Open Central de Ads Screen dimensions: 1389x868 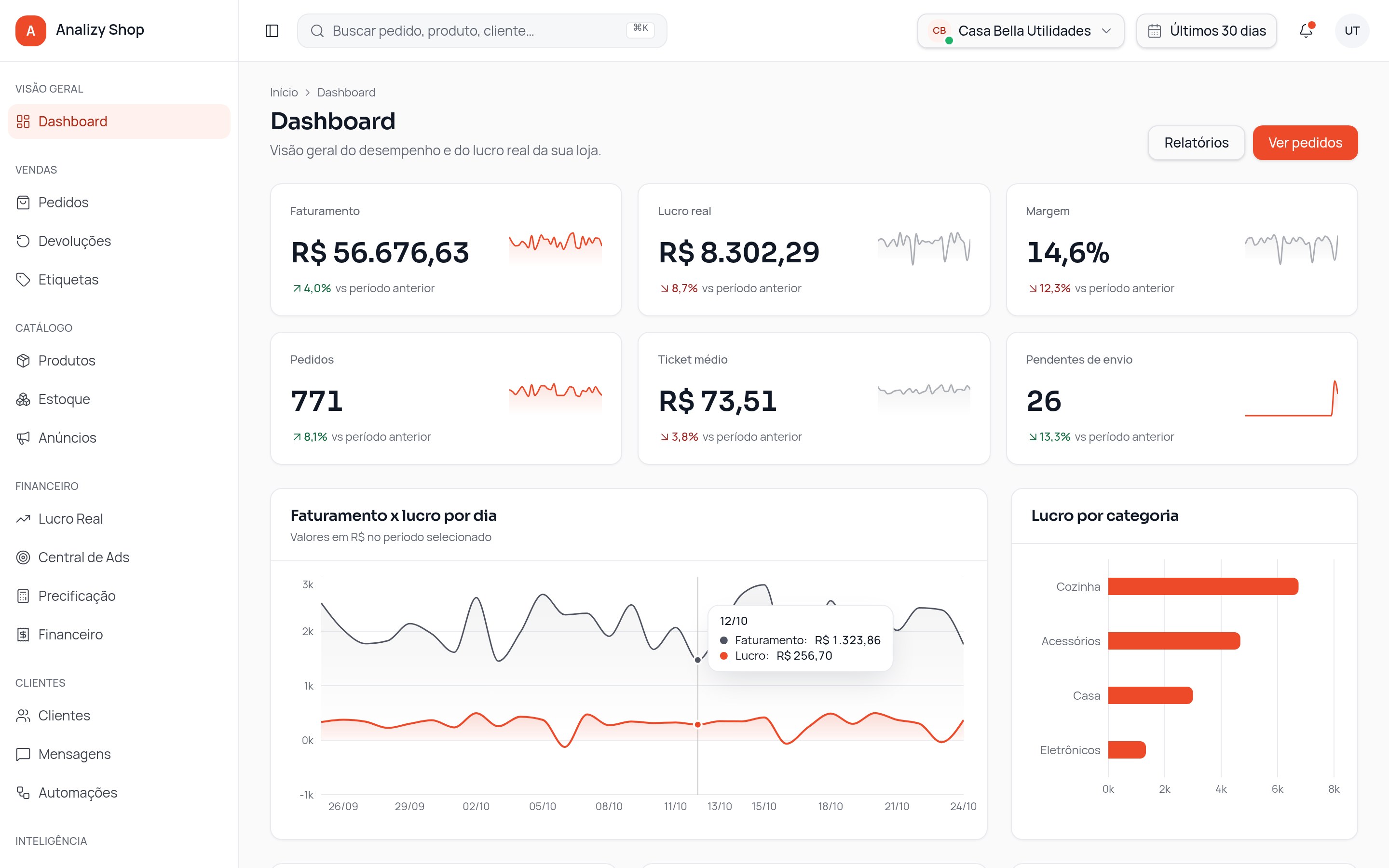coord(120,557)
